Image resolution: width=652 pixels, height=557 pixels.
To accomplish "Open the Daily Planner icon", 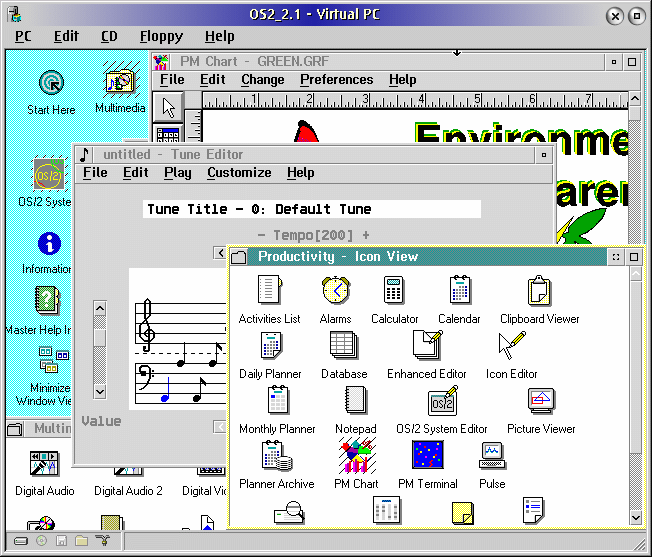I will tap(271, 345).
